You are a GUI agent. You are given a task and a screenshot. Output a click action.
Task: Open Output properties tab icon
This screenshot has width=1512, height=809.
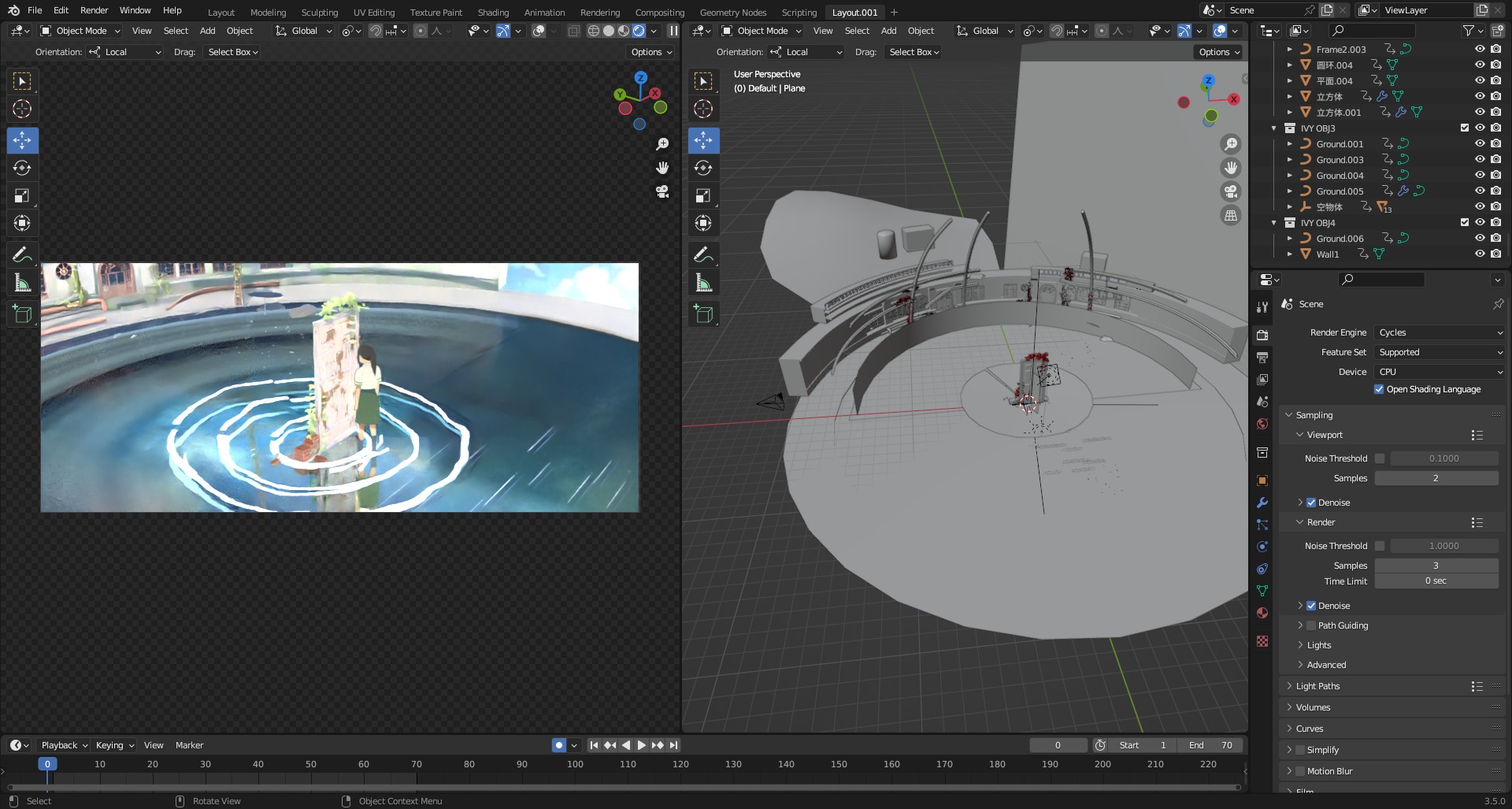(x=1262, y=358)
